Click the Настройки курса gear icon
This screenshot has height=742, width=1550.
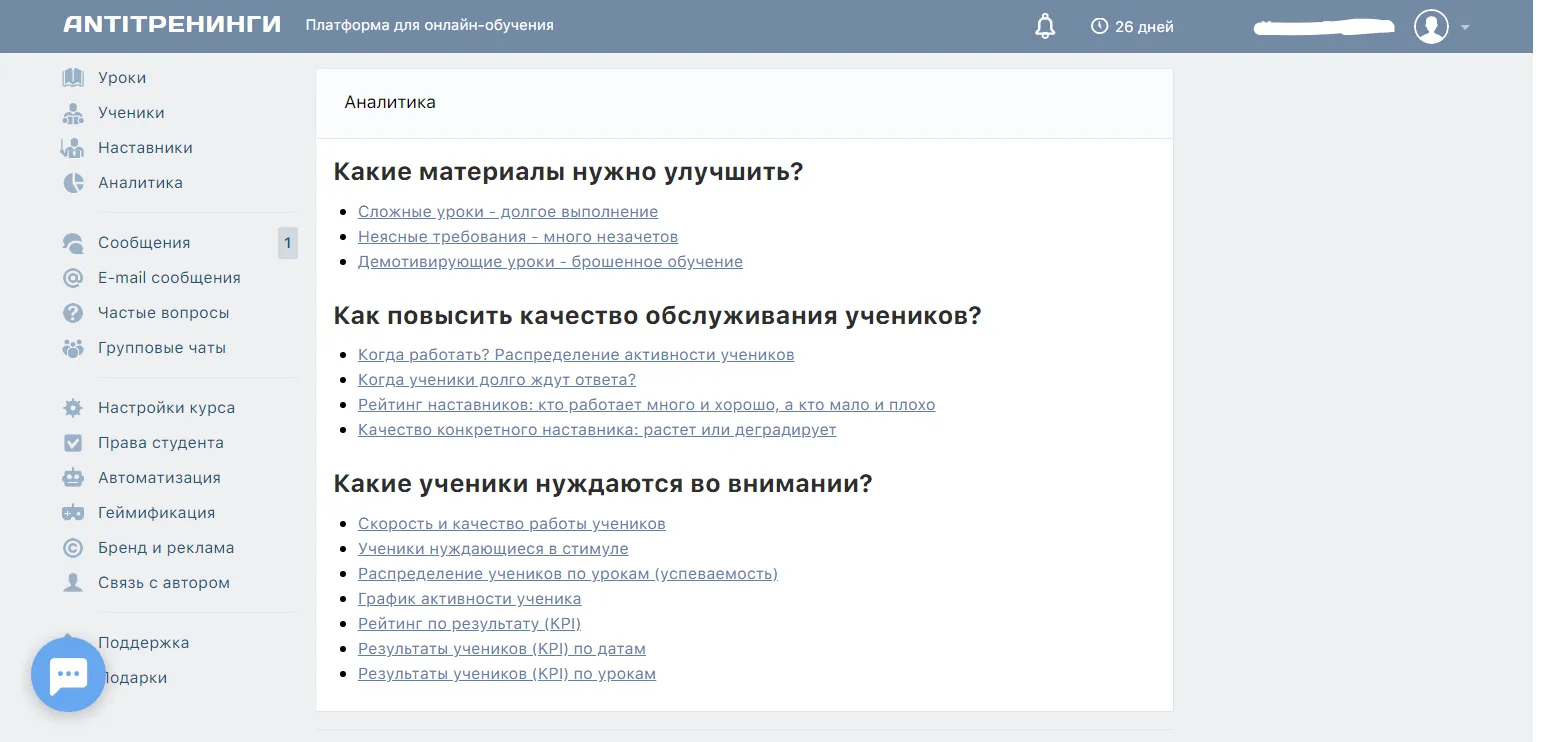[x=73, y=408]
